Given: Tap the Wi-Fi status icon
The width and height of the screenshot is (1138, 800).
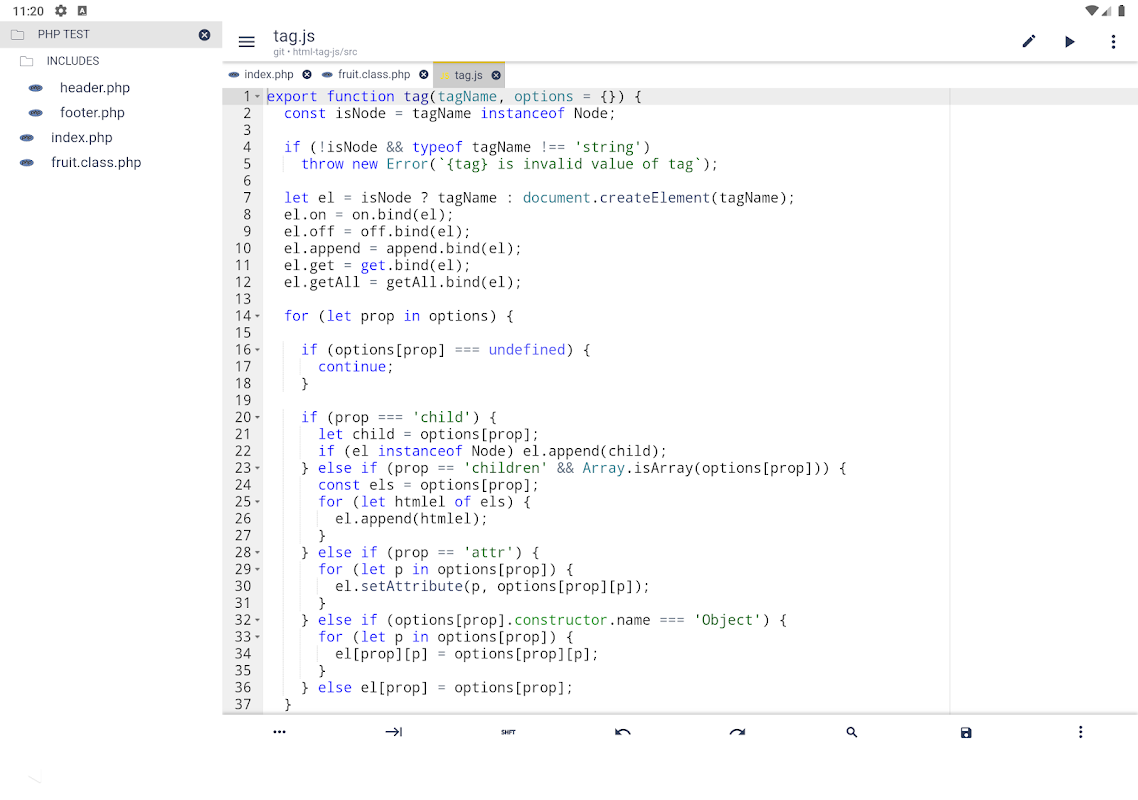Looking at the screenshot, I should click(1092, 11).
